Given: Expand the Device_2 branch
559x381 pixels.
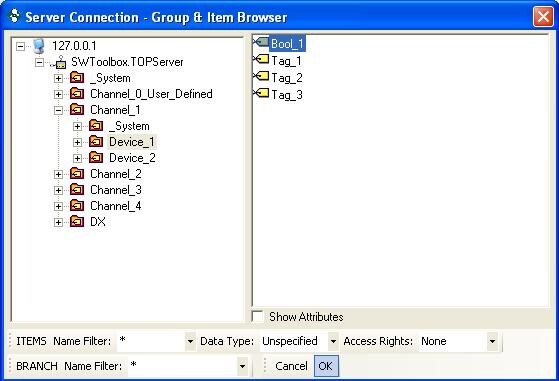Looking at the screenshot, I should pos(77,158).
